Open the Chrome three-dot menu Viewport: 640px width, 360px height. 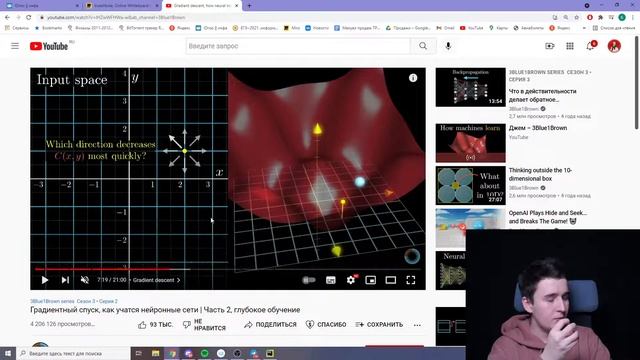633,18
